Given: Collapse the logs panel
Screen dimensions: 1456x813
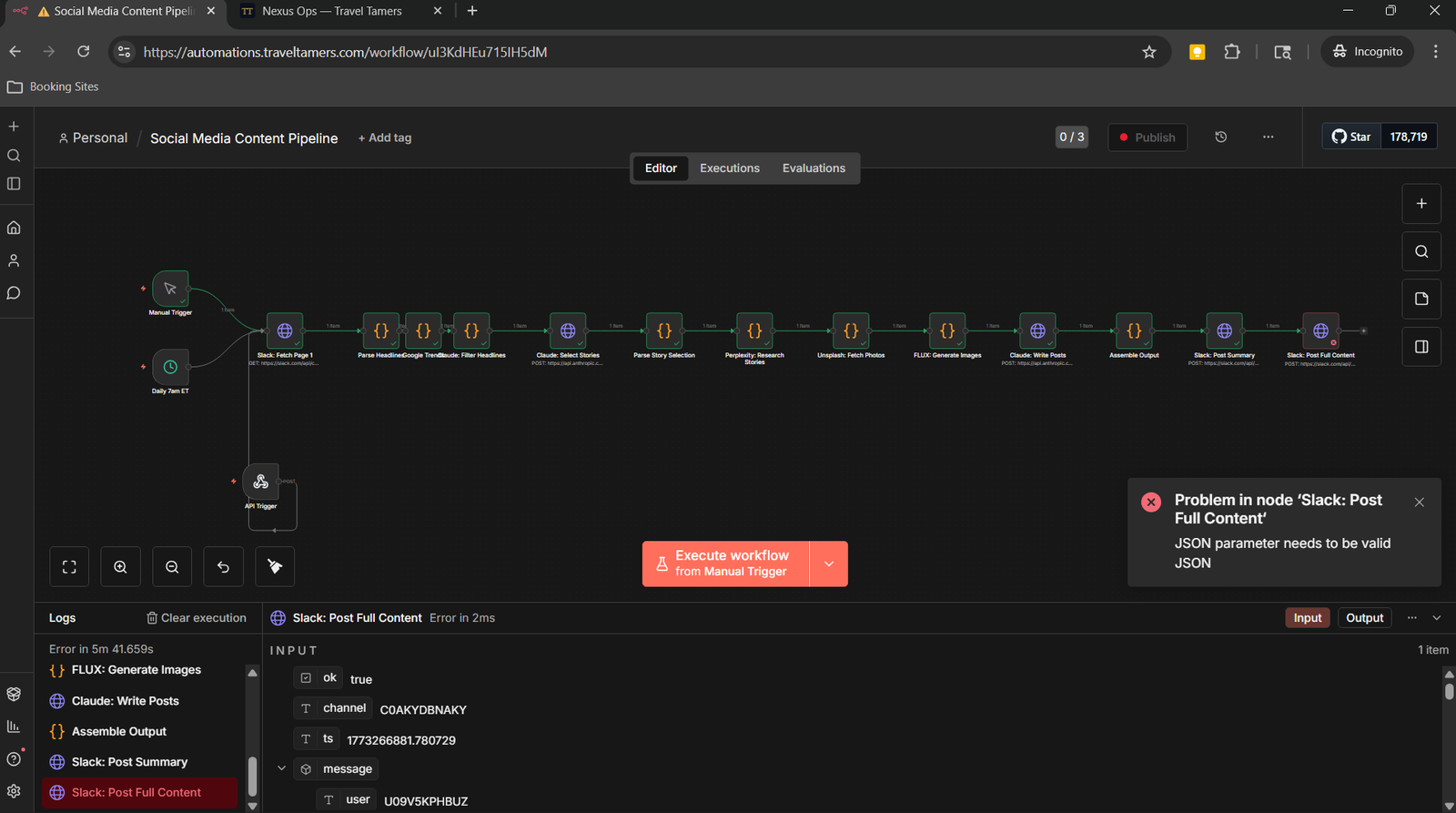Looking at the screenshot, I should [1437, 618].
